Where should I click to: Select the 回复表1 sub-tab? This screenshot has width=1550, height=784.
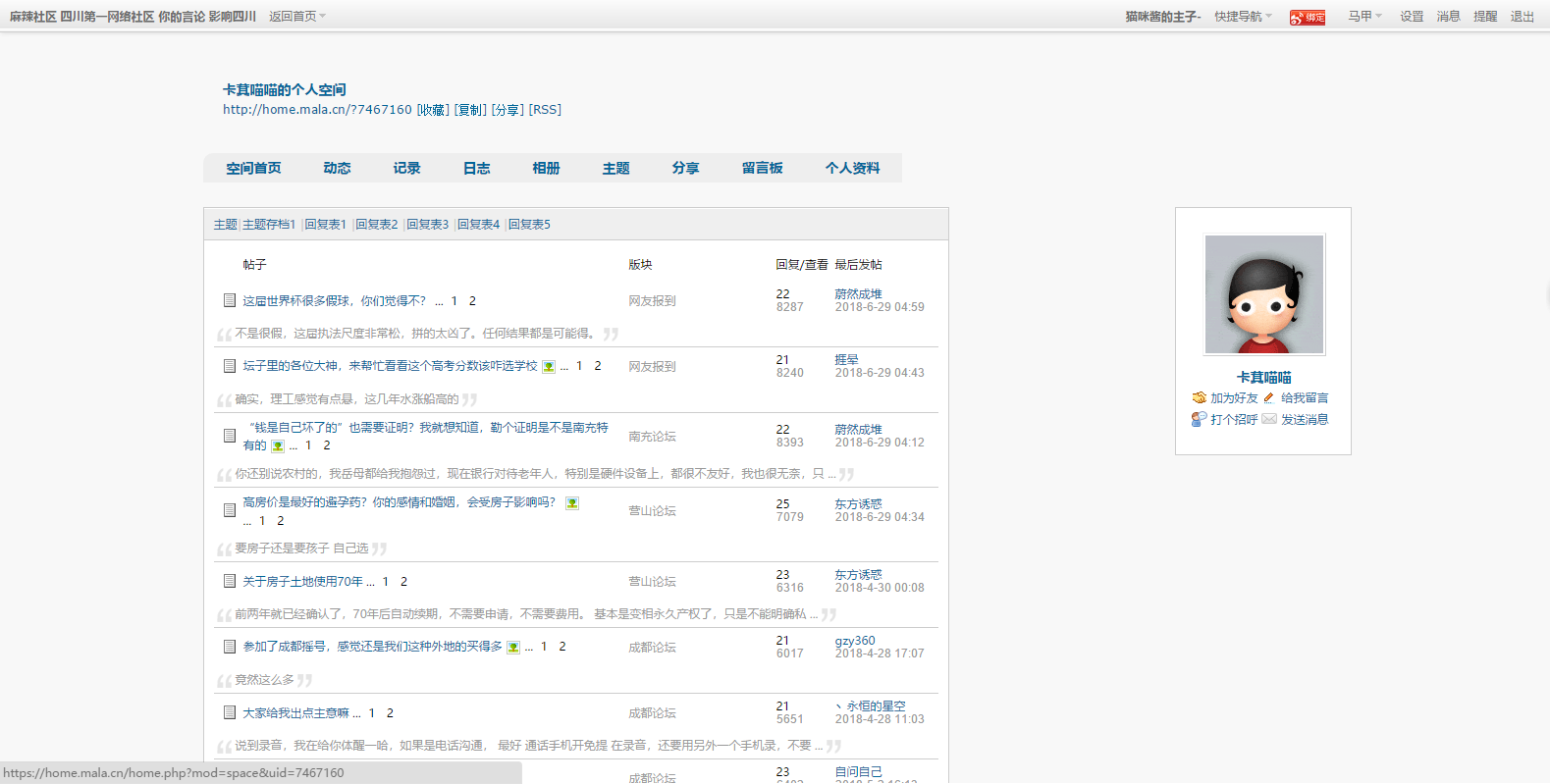pyautogui.click(x=325, y=225)
